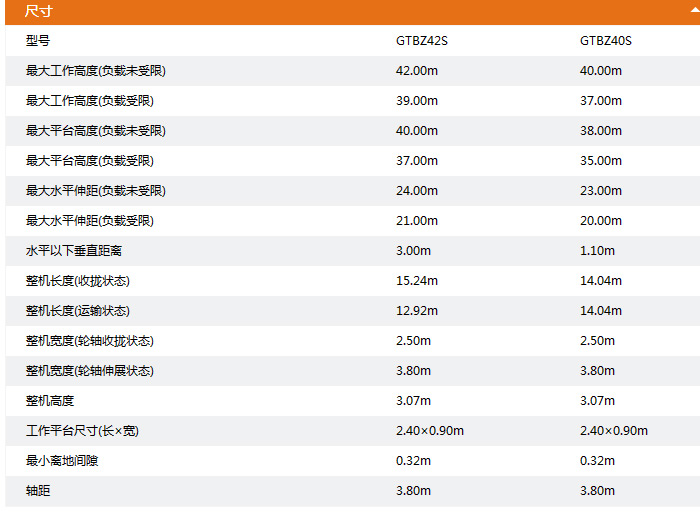The width and height of the screenshot is (700, 520).
Task: Select the 最大工作高度(负载受限) row label
Action: [90, 101]
